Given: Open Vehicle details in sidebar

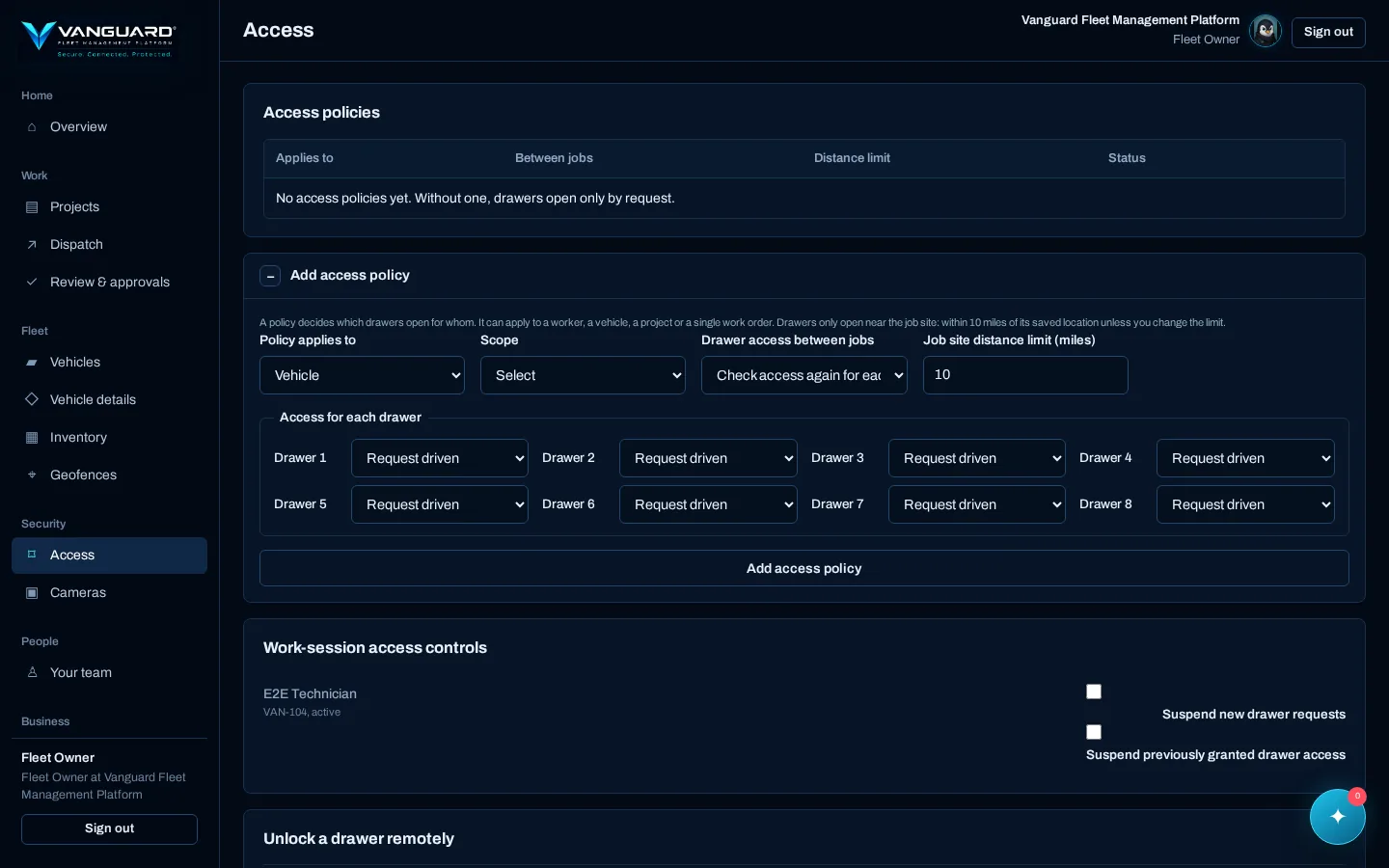Looking at the screenshot, I should click(x=109, y=399).
